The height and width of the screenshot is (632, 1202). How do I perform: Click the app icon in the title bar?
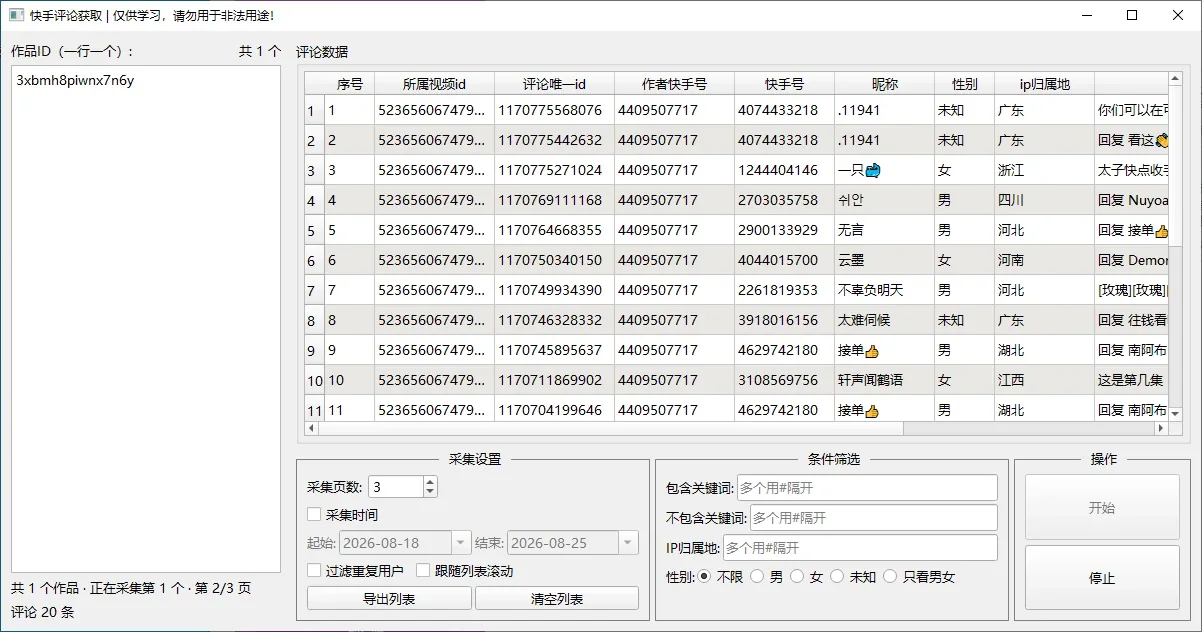pos(16,15)
